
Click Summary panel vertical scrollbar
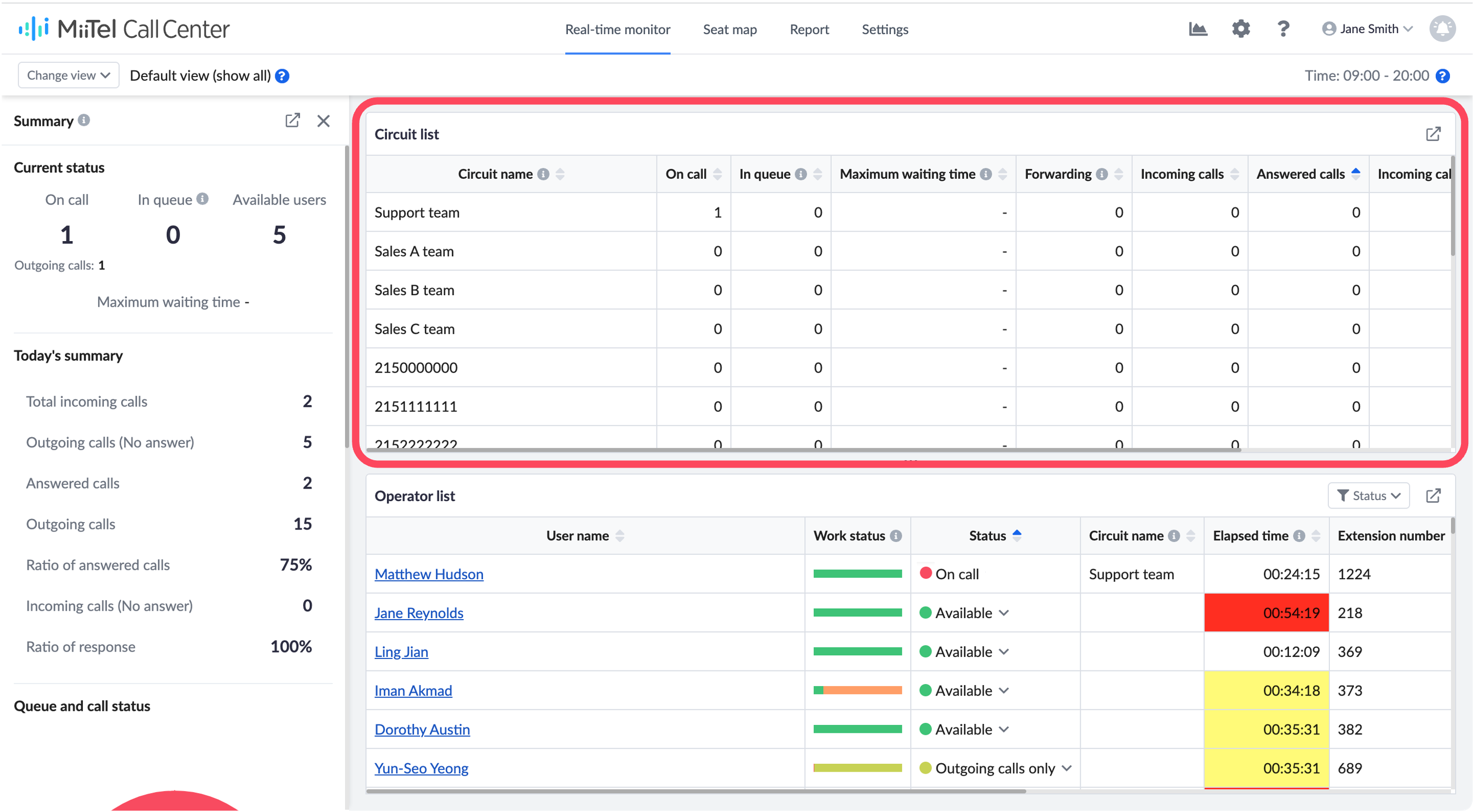coord(347,297)
